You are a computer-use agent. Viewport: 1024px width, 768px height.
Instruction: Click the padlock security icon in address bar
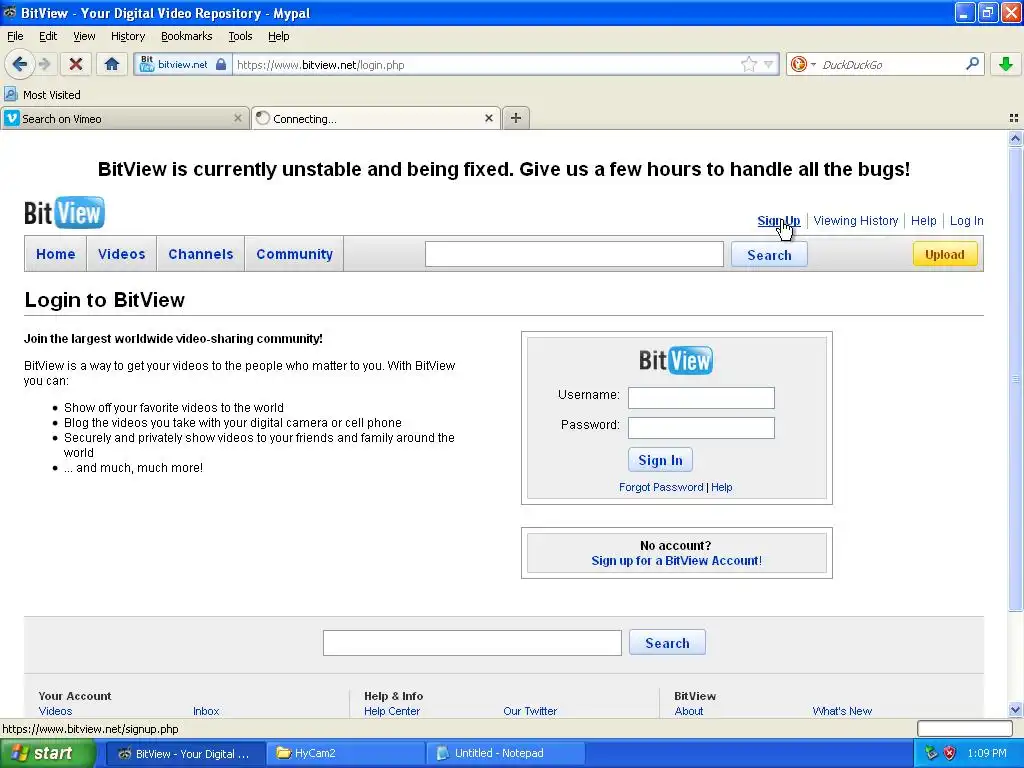pyautogui.click(x=221, y=64)
